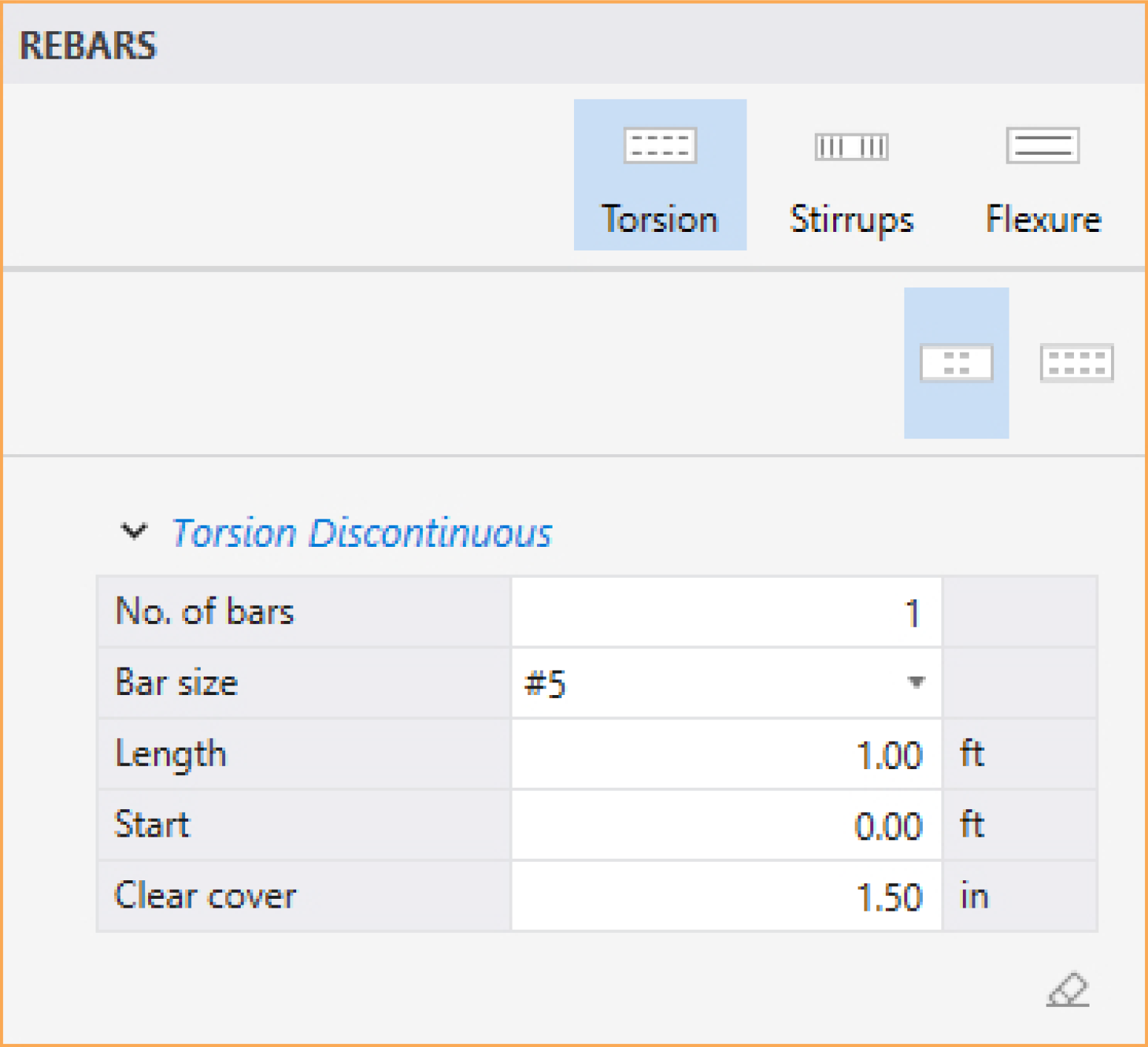Switch to the Stirrups rebar icon

click(851, 146)
